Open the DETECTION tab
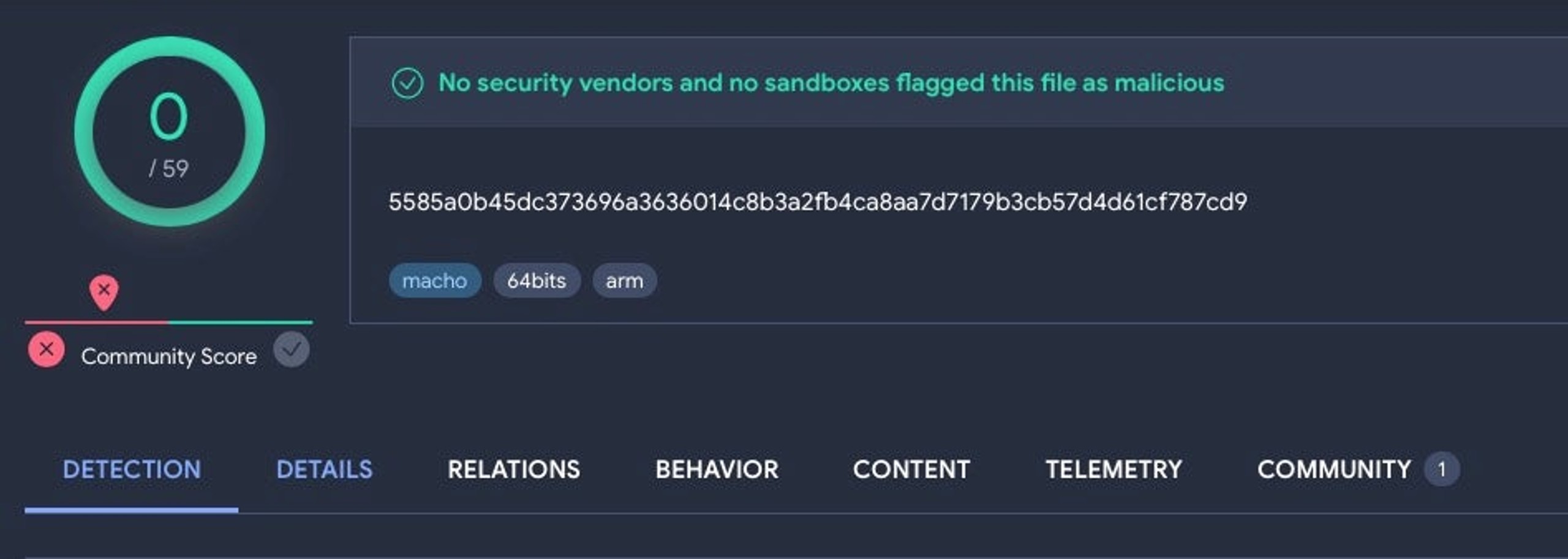The image size is (1568, 559). 132,470
